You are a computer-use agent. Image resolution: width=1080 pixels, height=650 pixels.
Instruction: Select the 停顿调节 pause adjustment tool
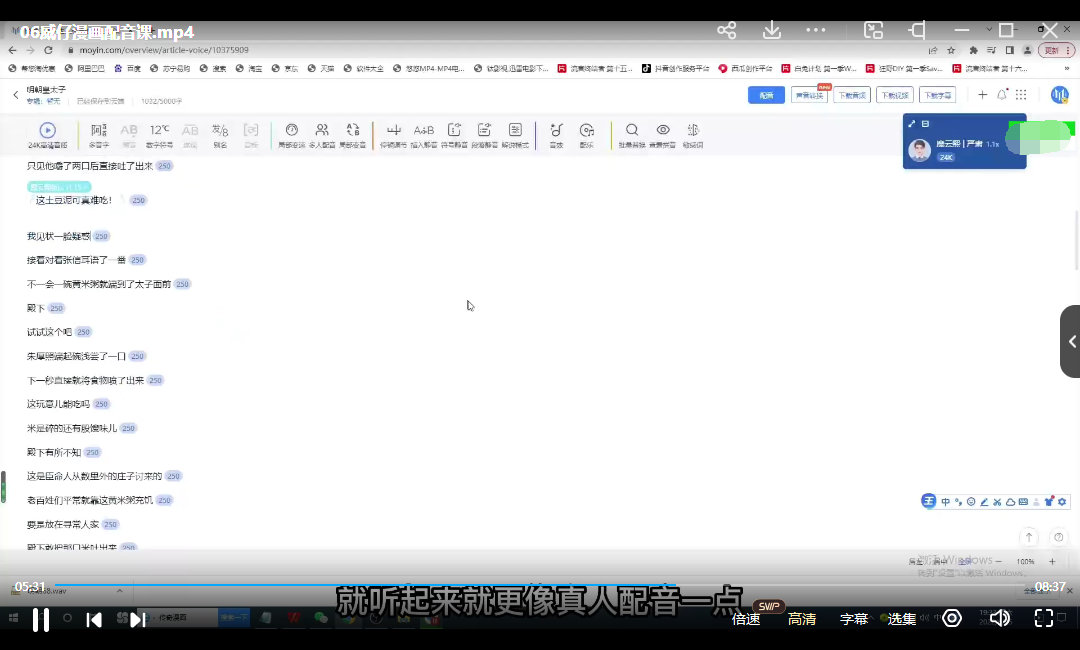393,135
